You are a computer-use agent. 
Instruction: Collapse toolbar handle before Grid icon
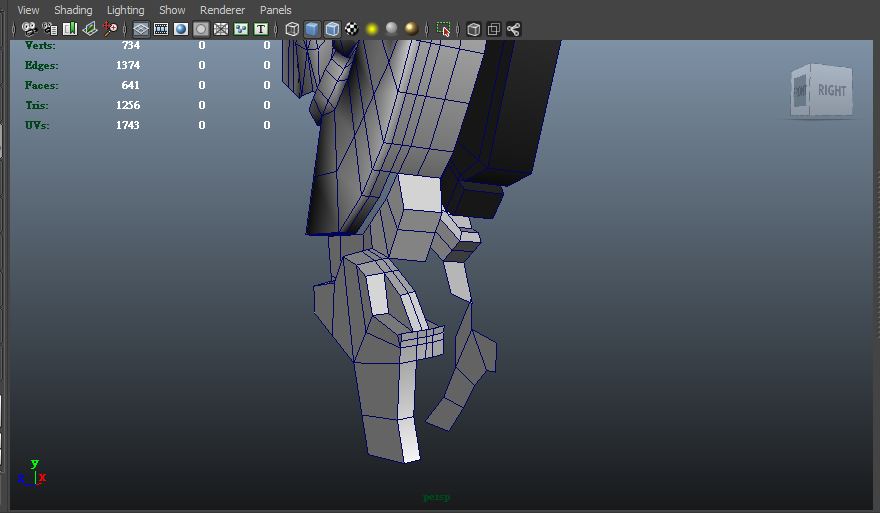click(x=125, y=29)
